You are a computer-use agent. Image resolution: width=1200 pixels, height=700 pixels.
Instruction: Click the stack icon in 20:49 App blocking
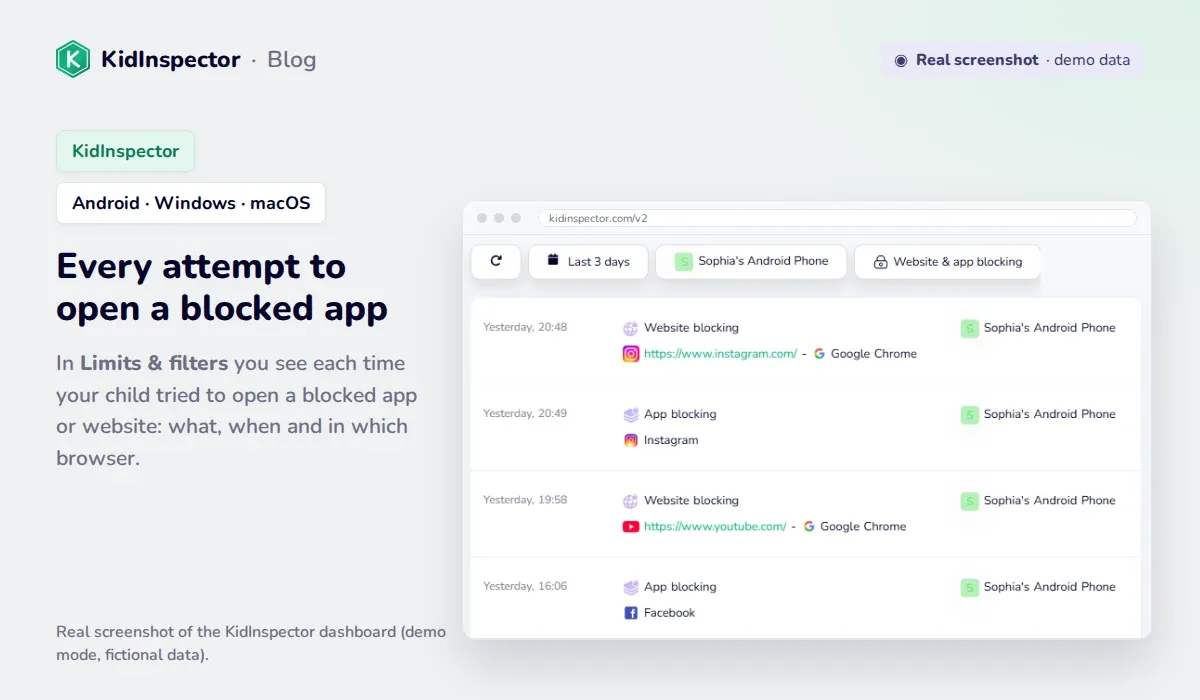631,414
